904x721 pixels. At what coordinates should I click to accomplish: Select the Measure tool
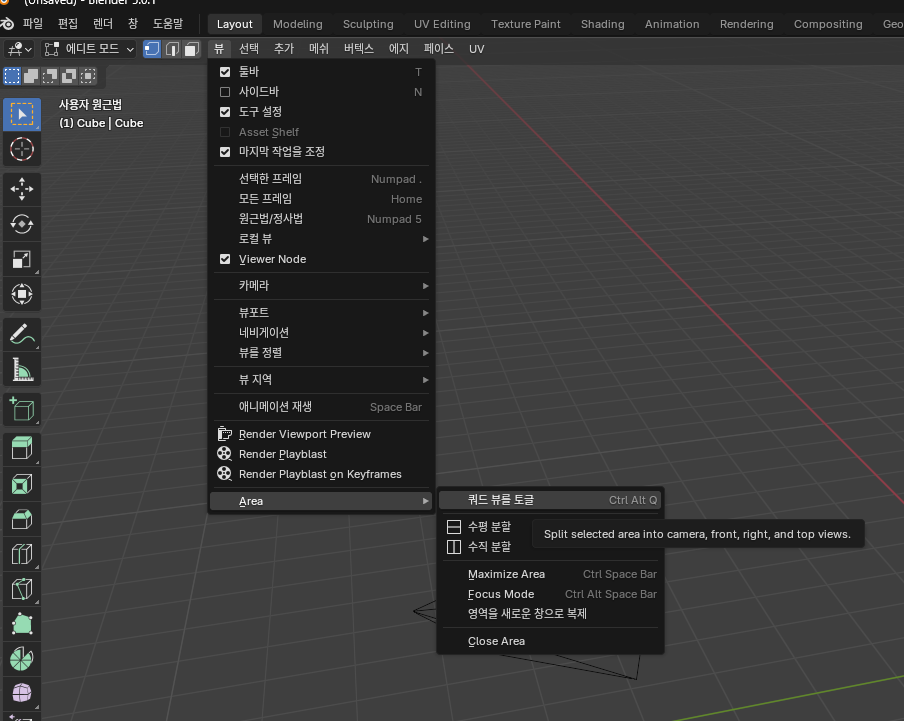(x=22, y=369)
